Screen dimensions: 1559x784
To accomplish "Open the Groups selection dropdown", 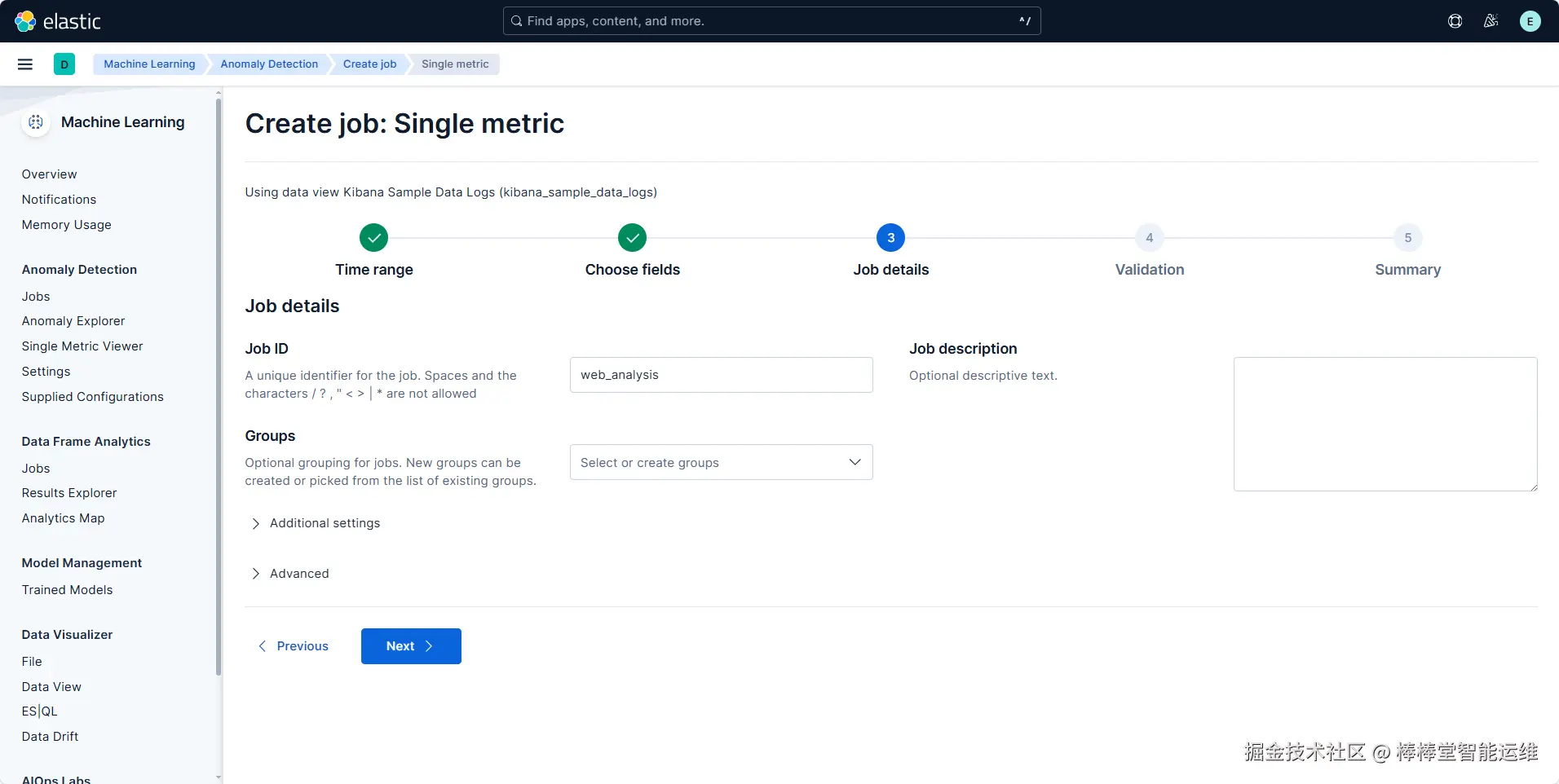I will [721, 462].
